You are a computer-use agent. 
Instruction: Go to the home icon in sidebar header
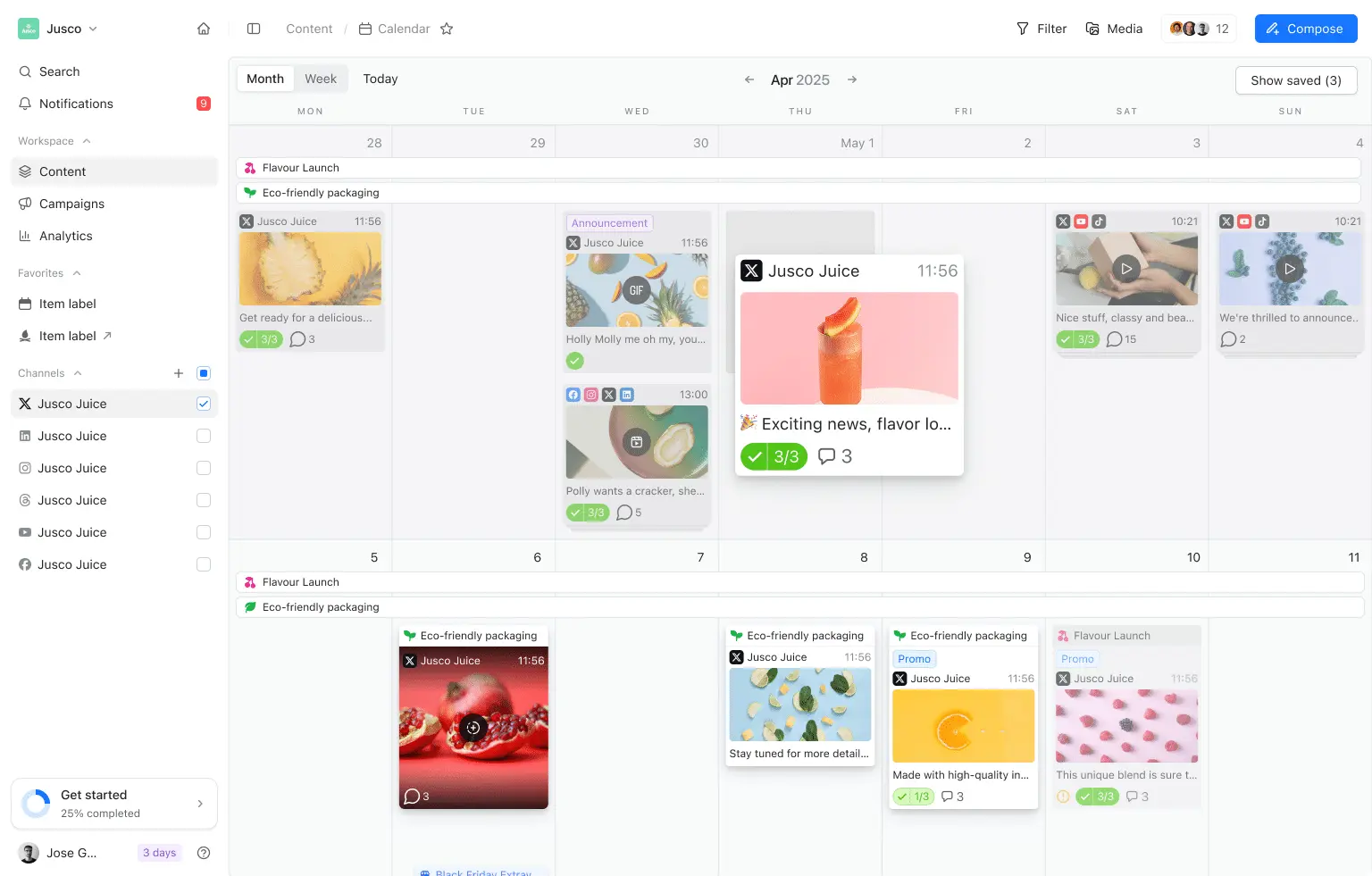point(204,29)
